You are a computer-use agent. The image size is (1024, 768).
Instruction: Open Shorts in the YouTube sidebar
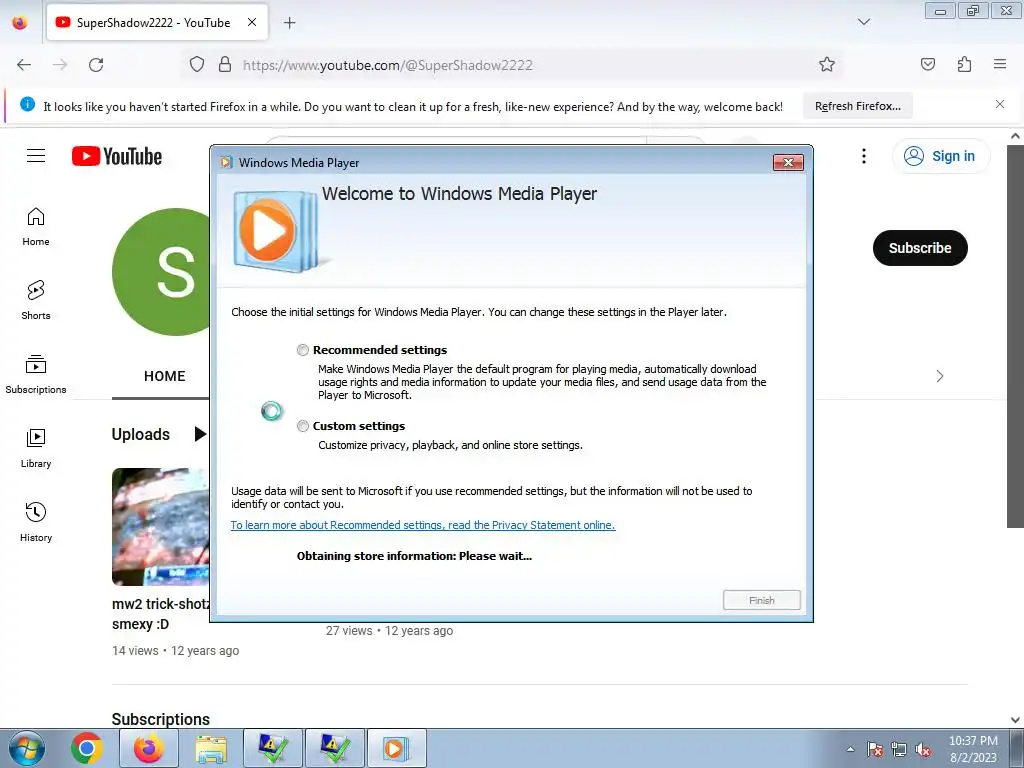tap(36, 301)
